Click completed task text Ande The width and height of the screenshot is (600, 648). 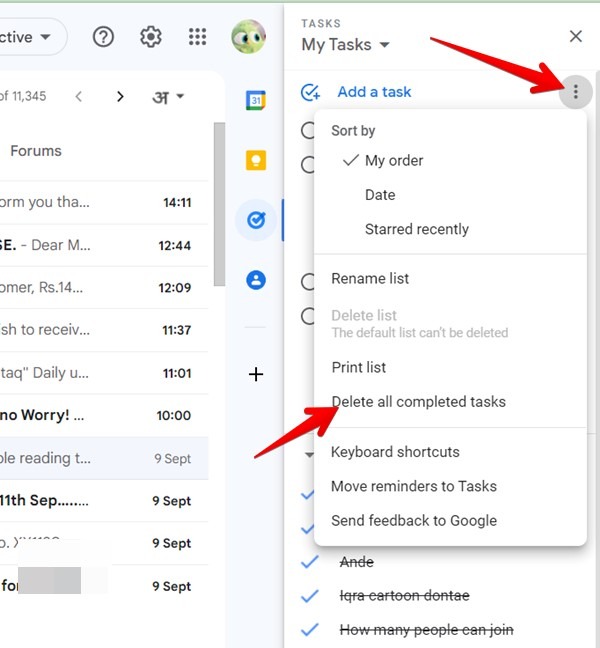tap(357, 562)
